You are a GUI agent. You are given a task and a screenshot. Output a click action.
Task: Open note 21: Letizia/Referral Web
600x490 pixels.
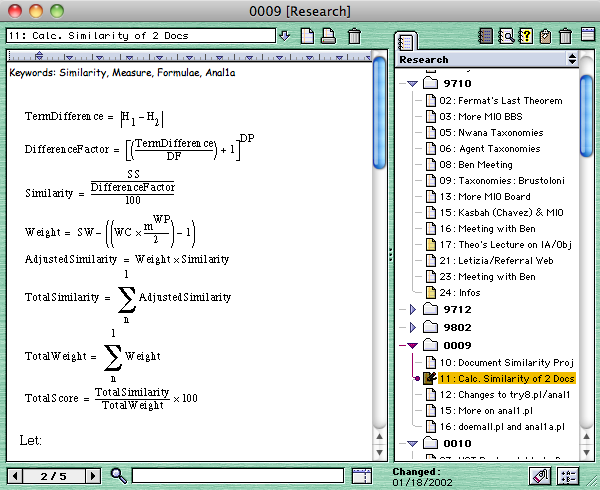(496, 261)
